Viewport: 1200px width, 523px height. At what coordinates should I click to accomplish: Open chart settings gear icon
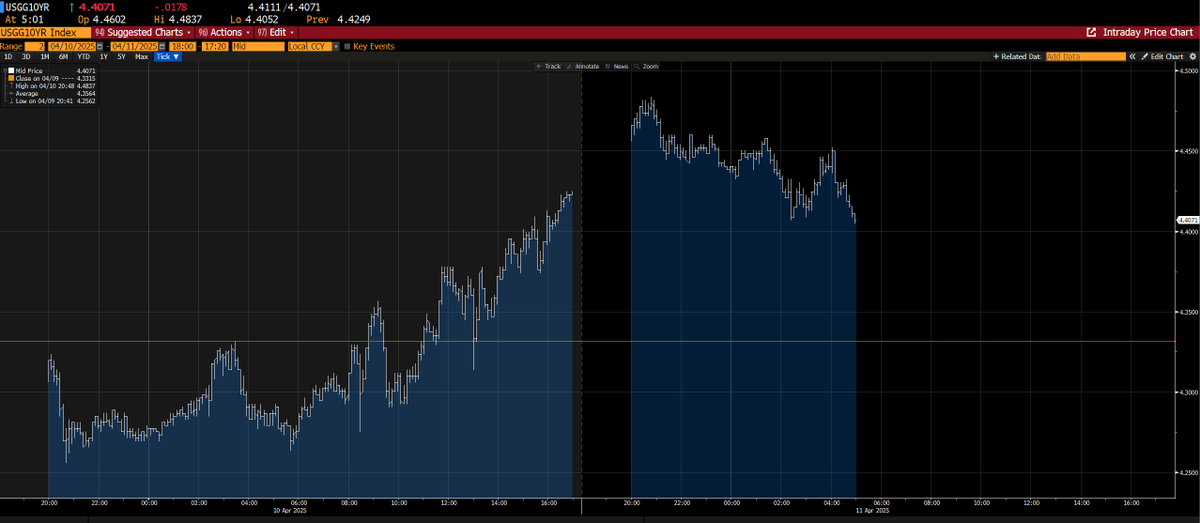point(1192,57)
